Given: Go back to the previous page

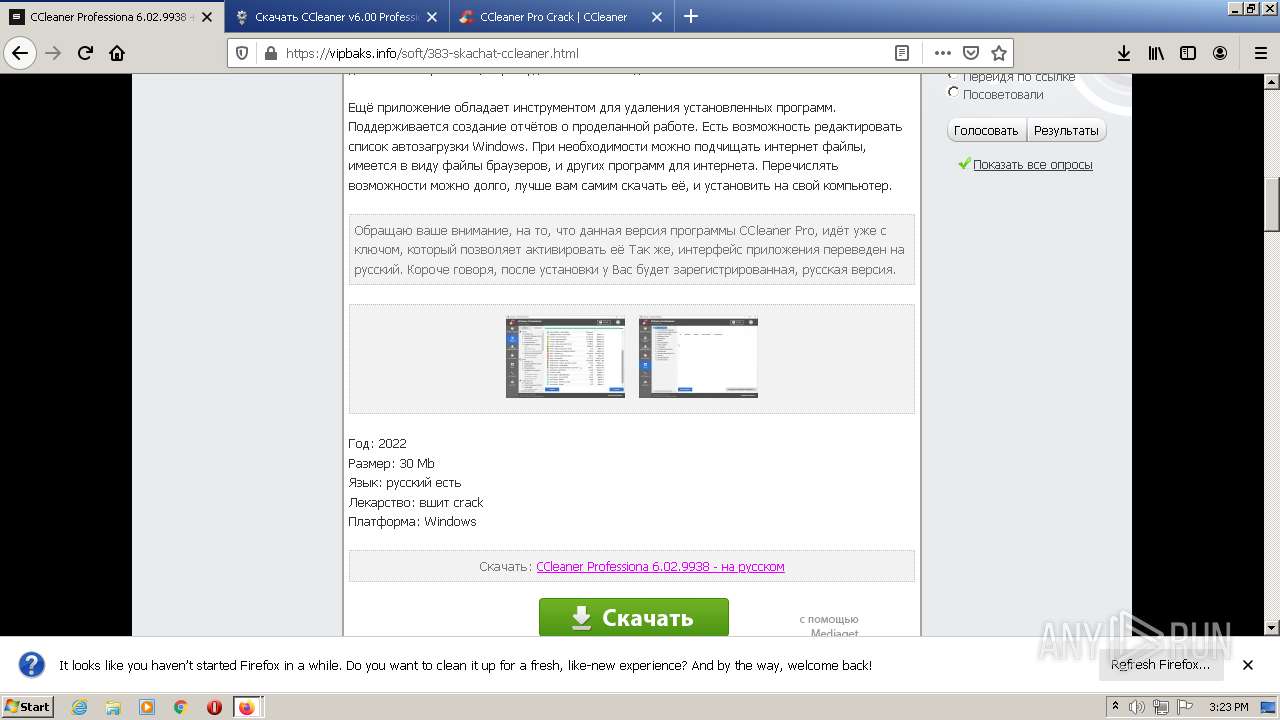Looking at the screenshot, I should tap(20, 53).
